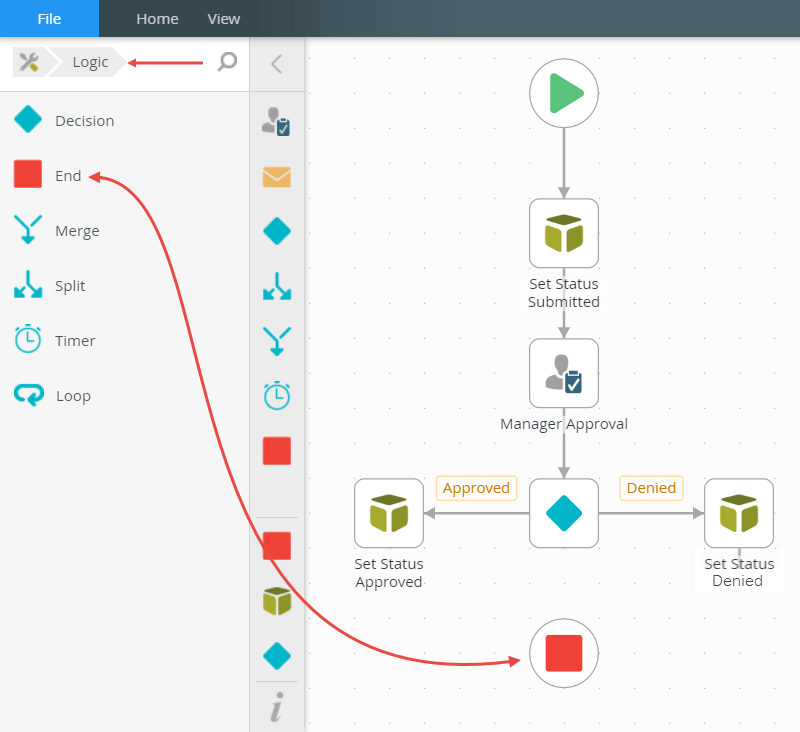Click the Toolbox wrench icon in breadcrumb
The width and height of the screenshot is (800, 732).
29,62
